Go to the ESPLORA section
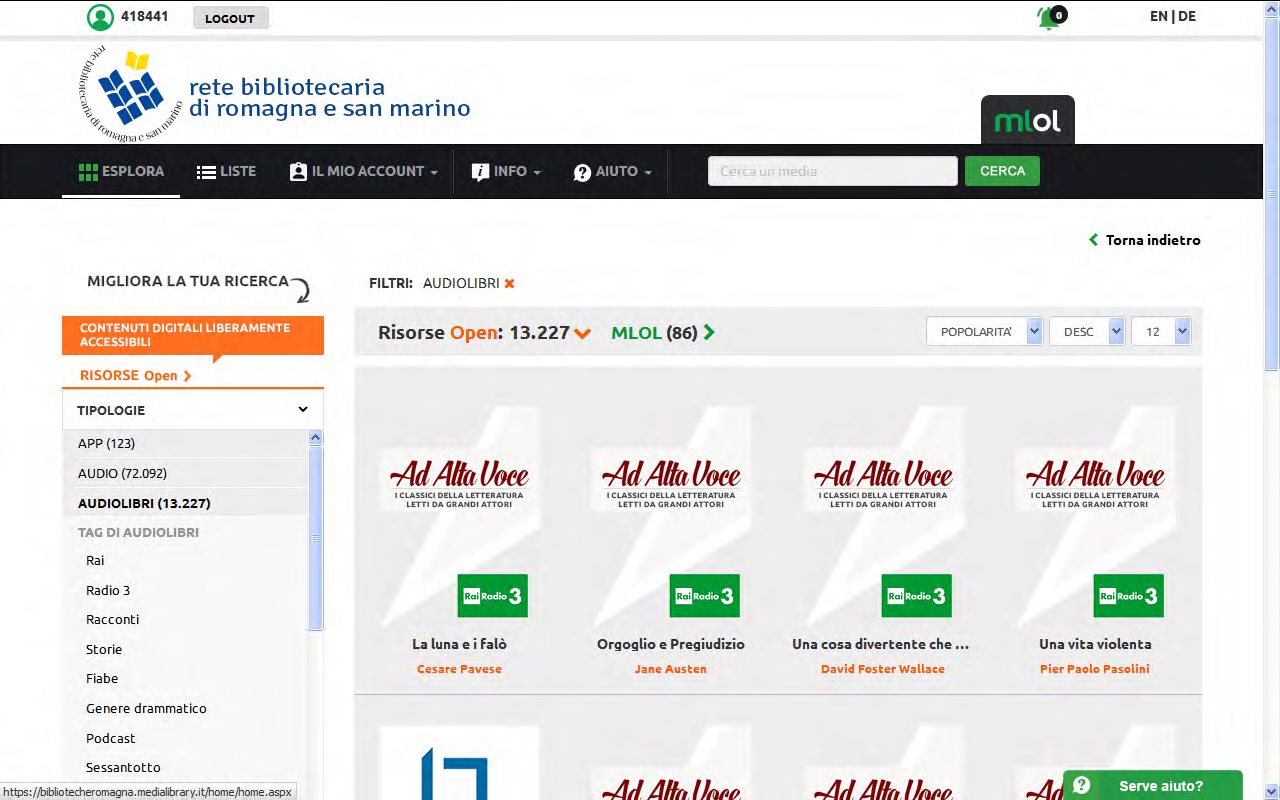 (x=121, y=172)
